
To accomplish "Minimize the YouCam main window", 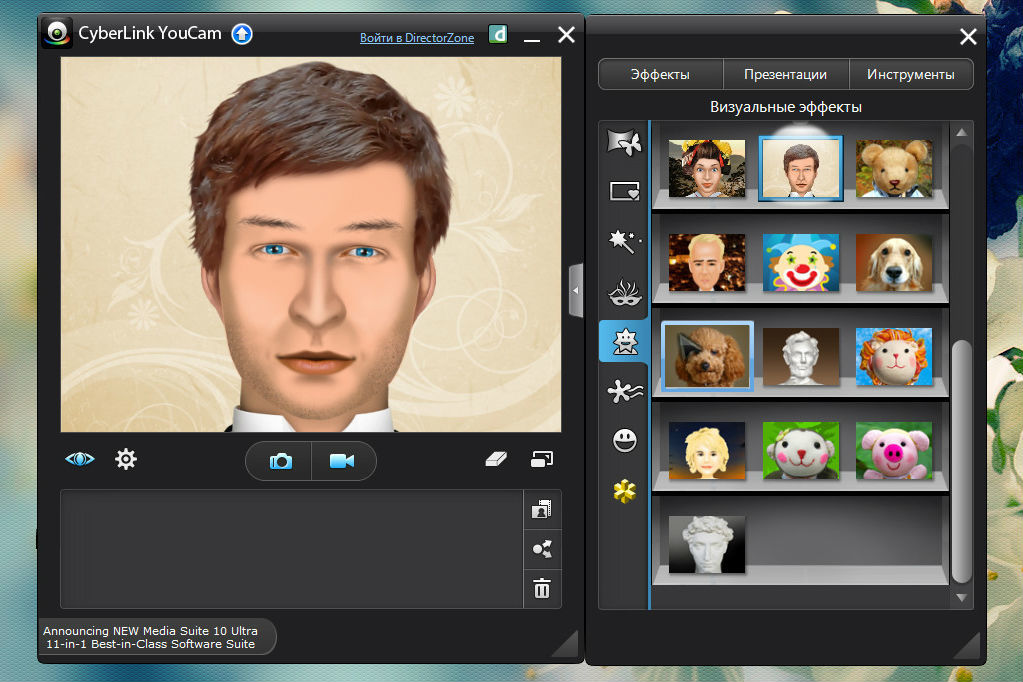I will 532,39.
